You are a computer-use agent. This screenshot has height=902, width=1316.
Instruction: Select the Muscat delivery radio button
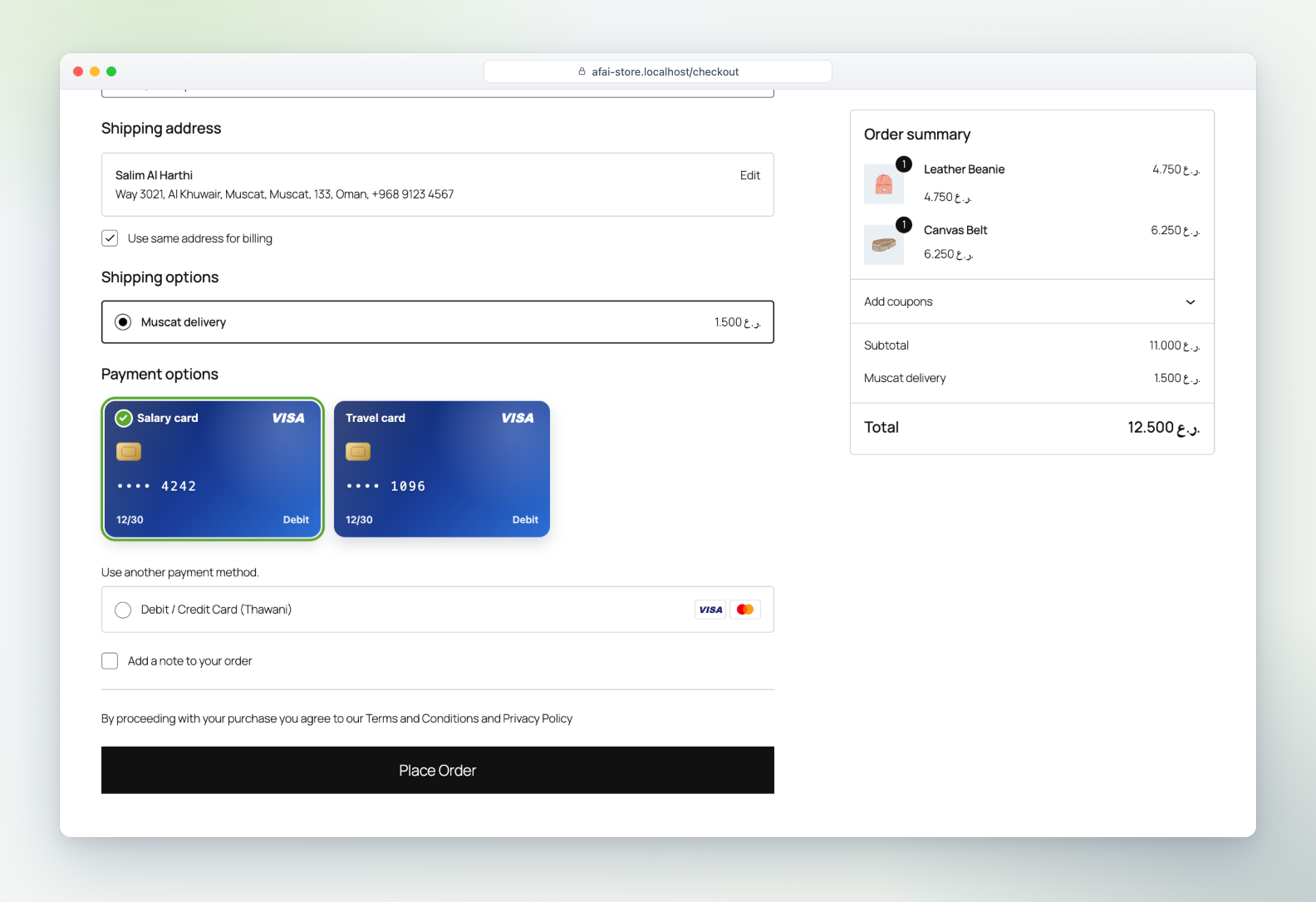[x=123, y=322]
